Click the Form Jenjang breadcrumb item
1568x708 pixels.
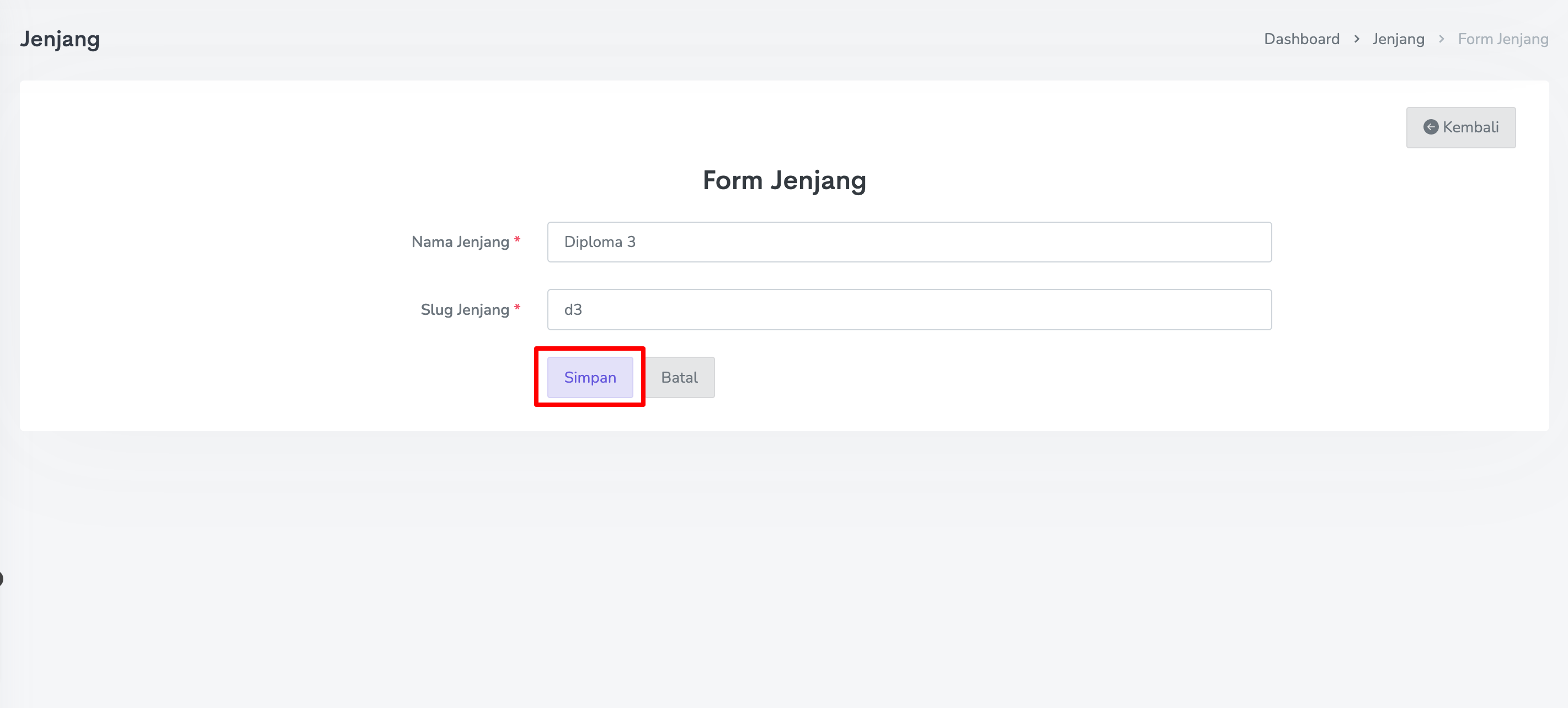tap(1502, 39)
